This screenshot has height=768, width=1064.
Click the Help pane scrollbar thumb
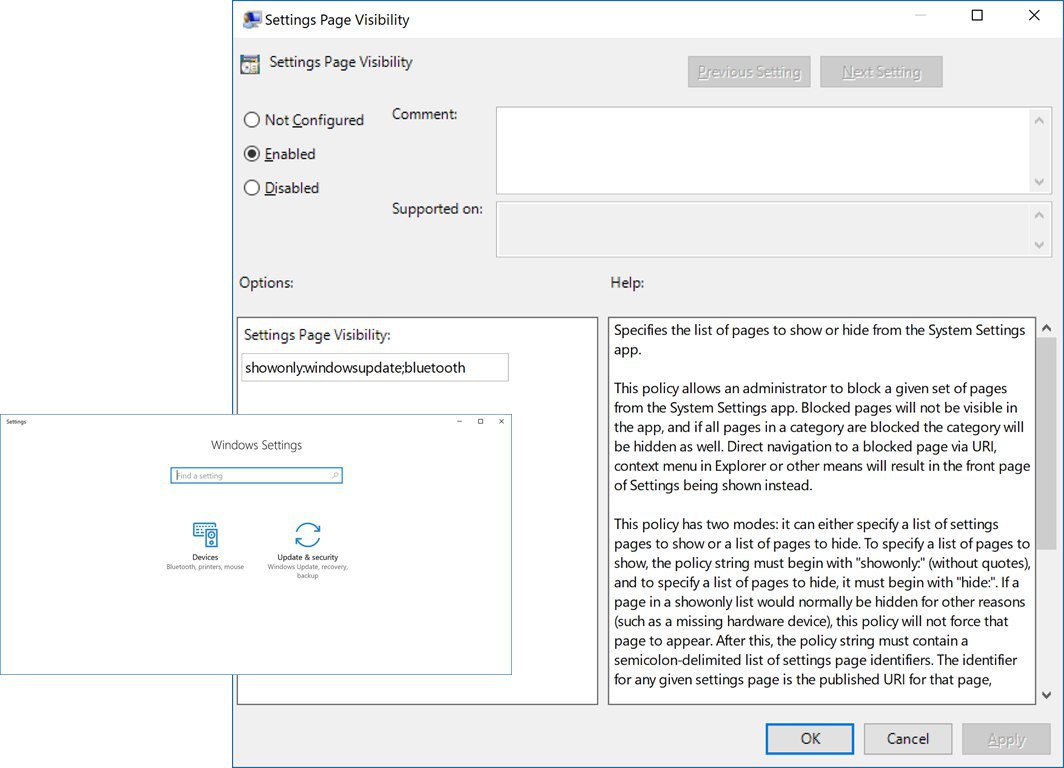click(x=1046, y=444)
